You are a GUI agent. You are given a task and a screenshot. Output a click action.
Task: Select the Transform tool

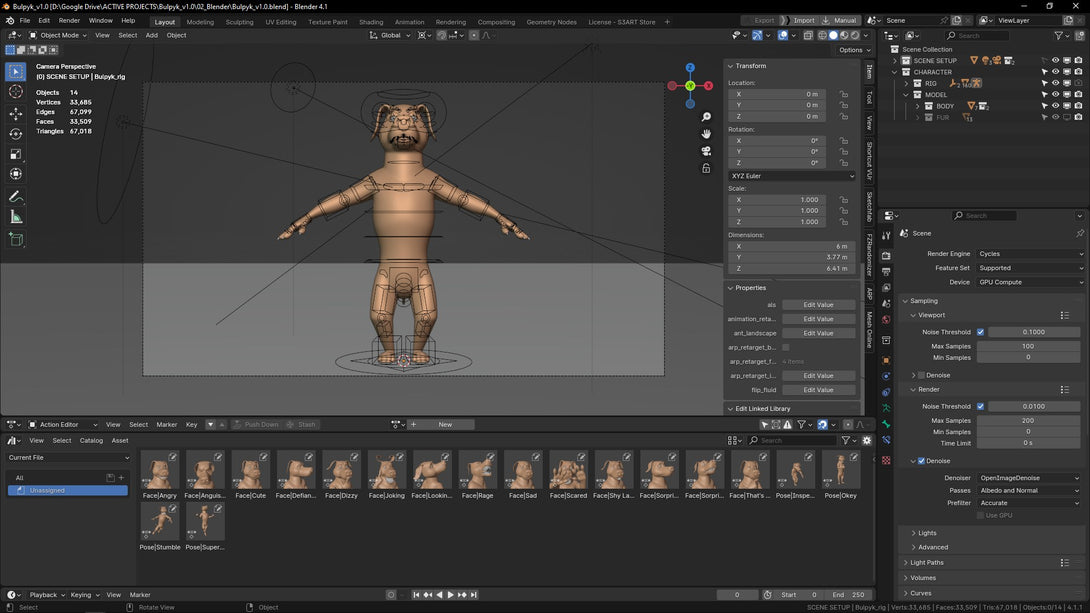click(x=15, y=174)
